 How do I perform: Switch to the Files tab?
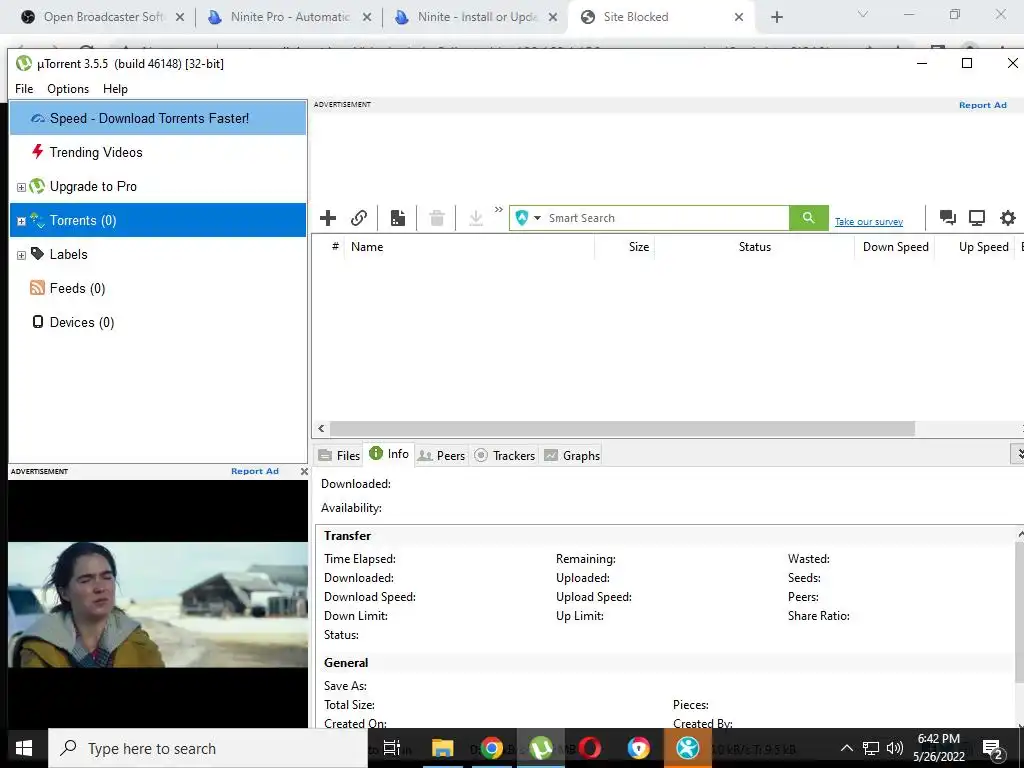[339, 456]
